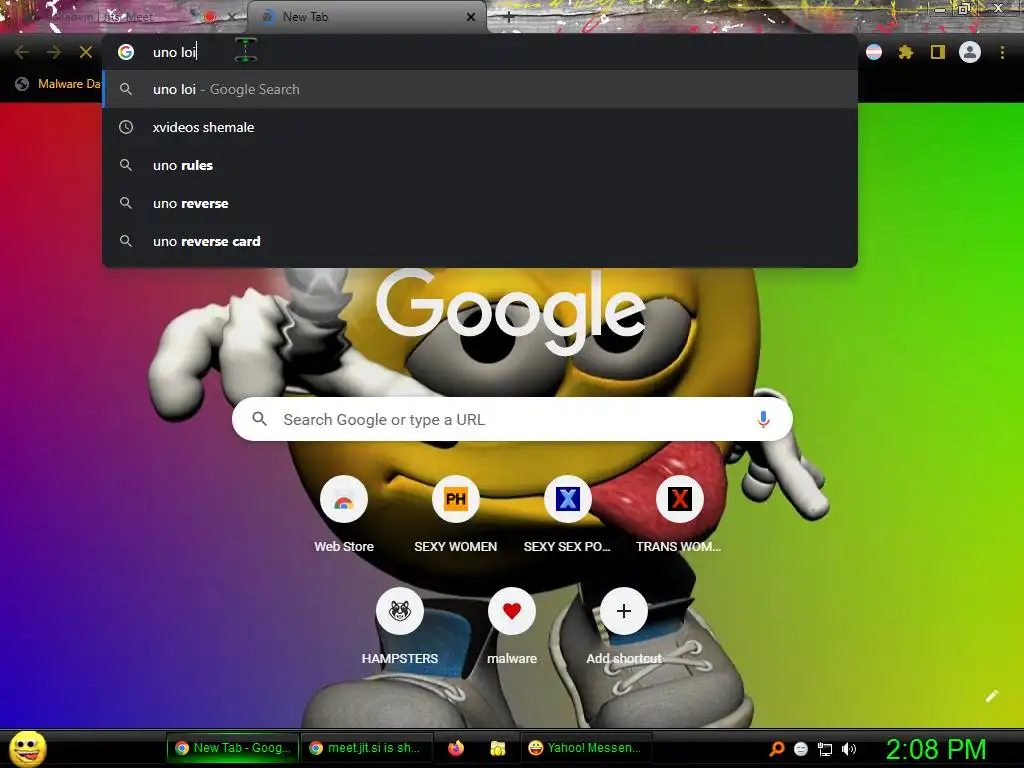Open the volume speaker tray icon

[x=849, y=749]
